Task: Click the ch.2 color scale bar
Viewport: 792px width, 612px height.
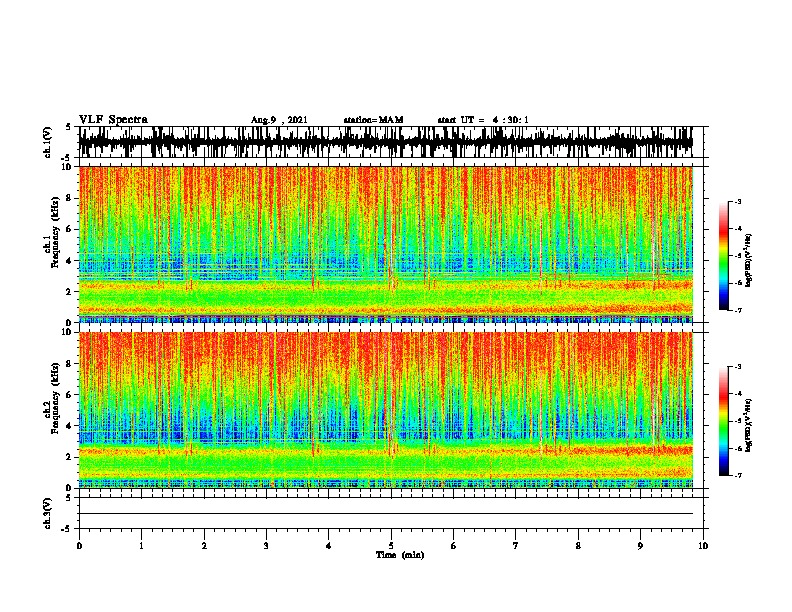Action: pyautogui.click(x=723, y=421)
